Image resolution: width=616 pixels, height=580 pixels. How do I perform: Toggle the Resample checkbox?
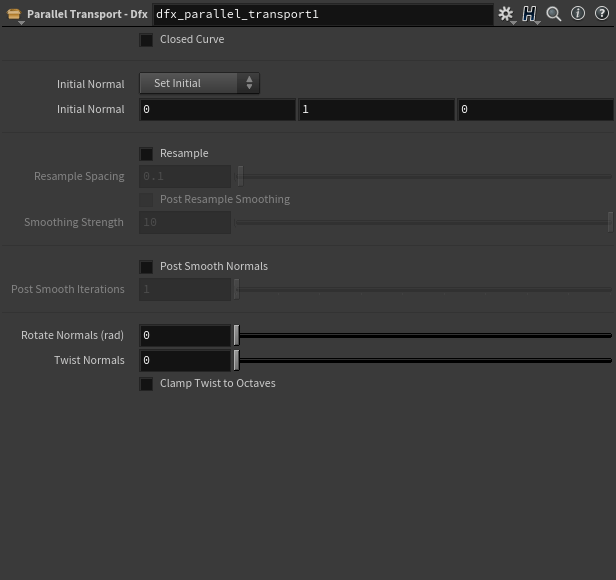(147, 154)
